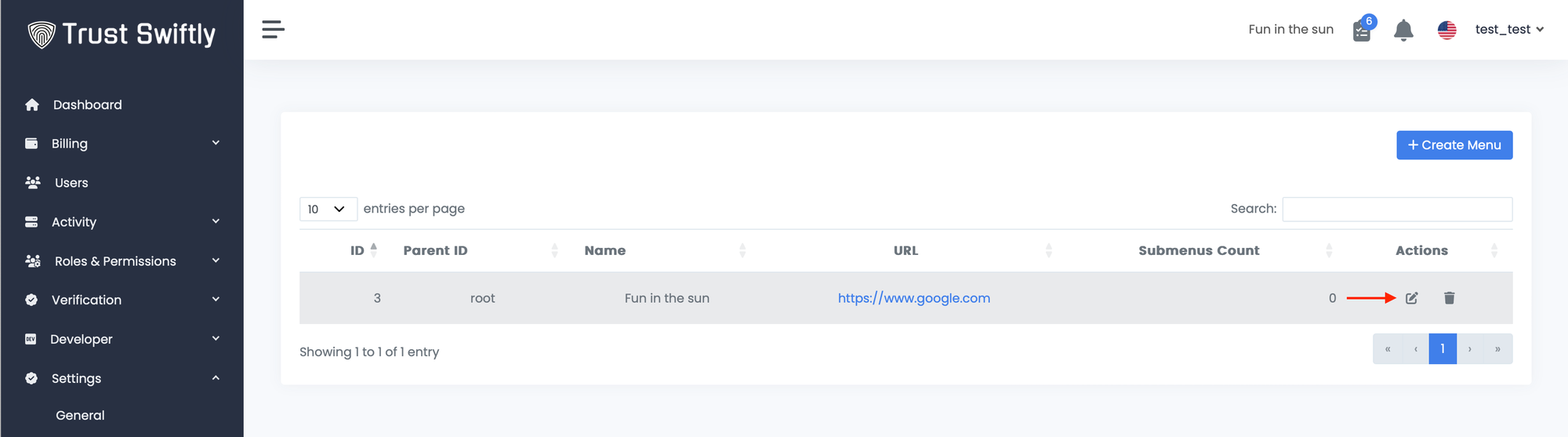1568x437 pixels.
Task: Open the notifications bell
Action: pyautogui.click(x=1403, y=31)
